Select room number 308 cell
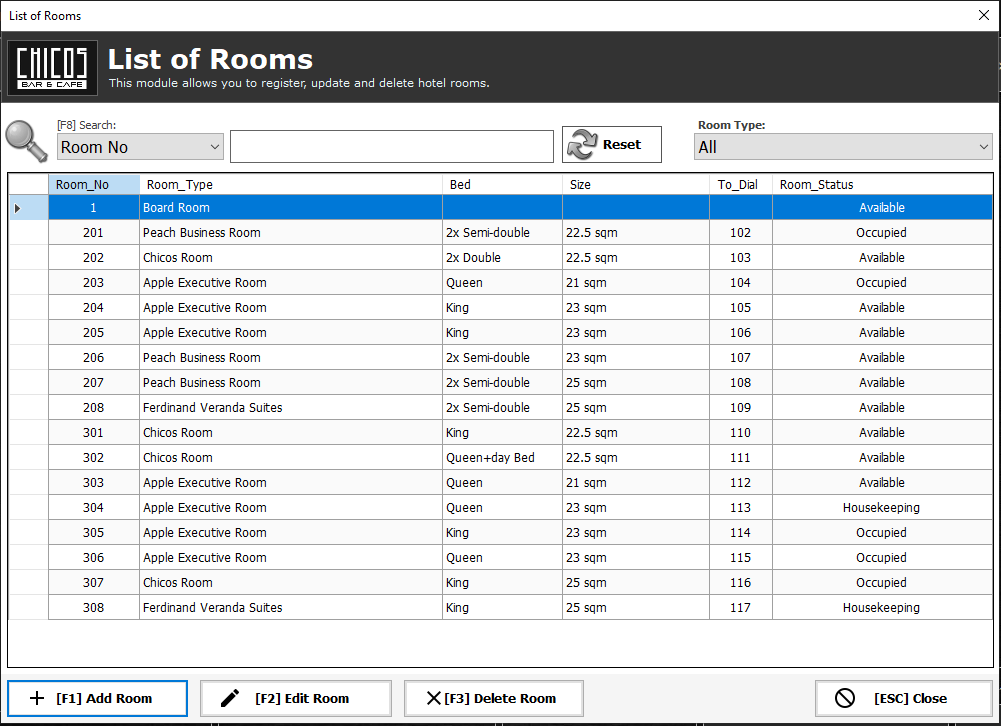1001x726 pixels. point(94,607)
